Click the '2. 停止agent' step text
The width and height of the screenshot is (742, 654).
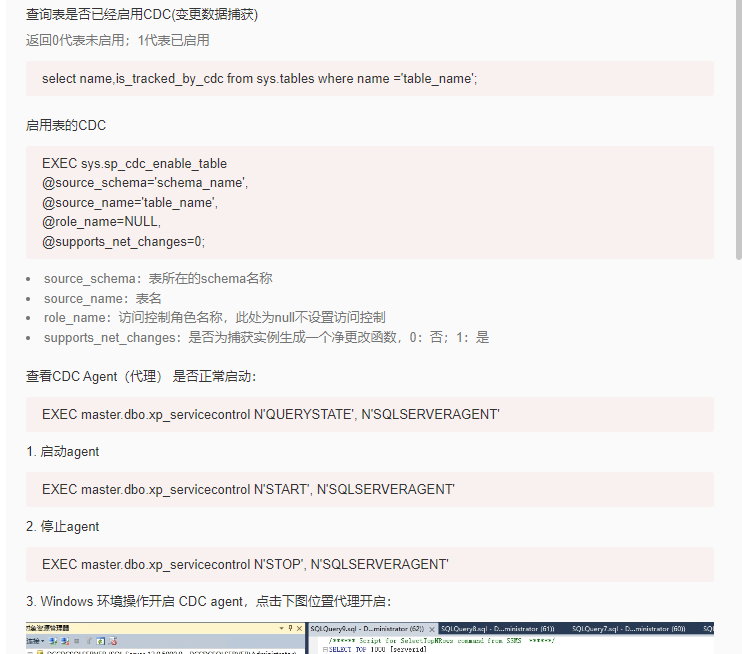(62, 527)
